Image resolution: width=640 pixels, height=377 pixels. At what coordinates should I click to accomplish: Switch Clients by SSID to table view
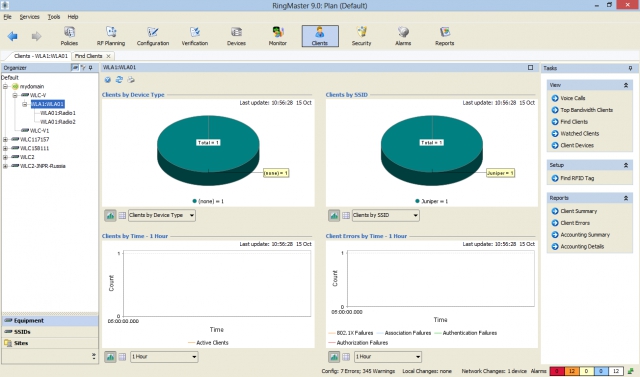click(346, 215)
